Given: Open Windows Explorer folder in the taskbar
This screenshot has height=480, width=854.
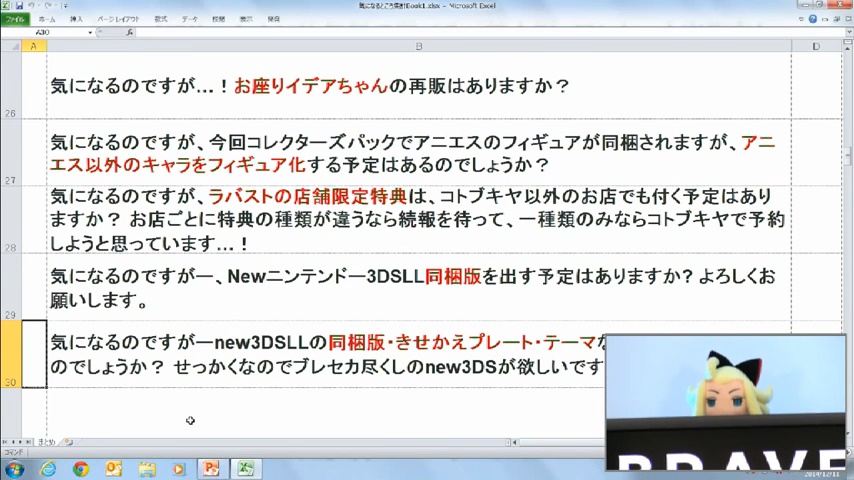Looking at the screenshot, I should 147,469.
